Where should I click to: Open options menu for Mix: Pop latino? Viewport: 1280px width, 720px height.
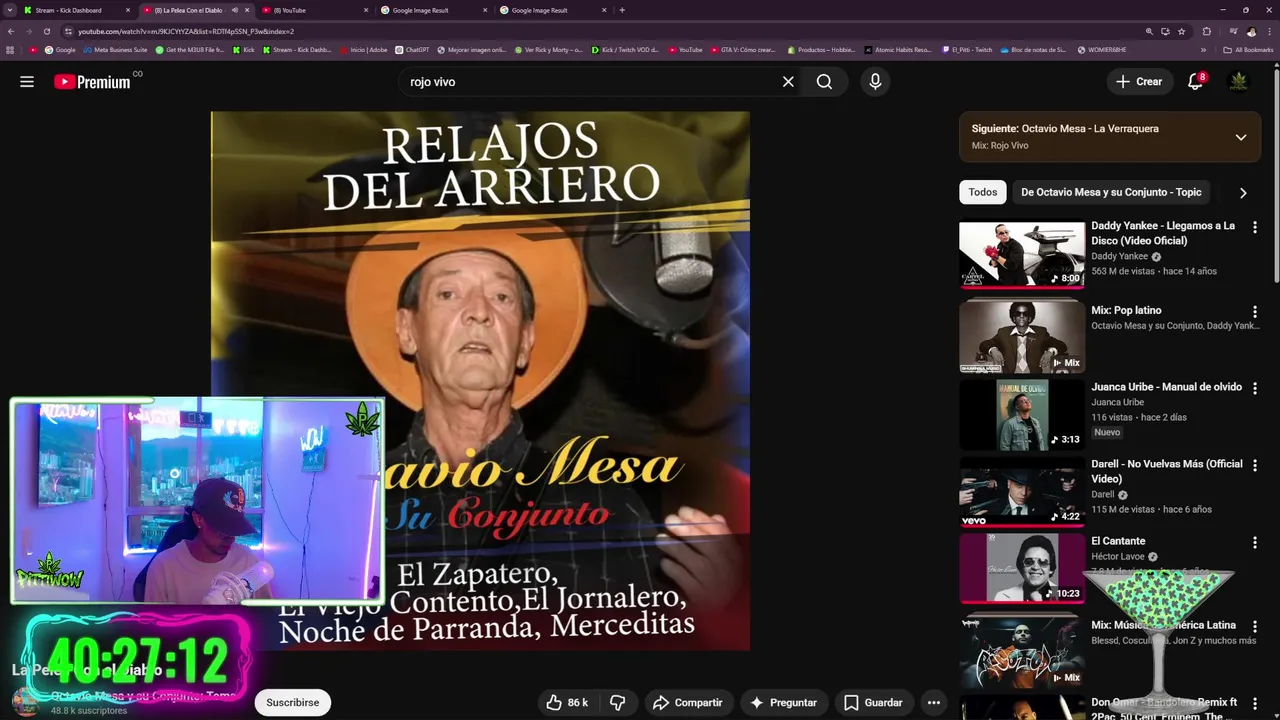[1255, 312]
